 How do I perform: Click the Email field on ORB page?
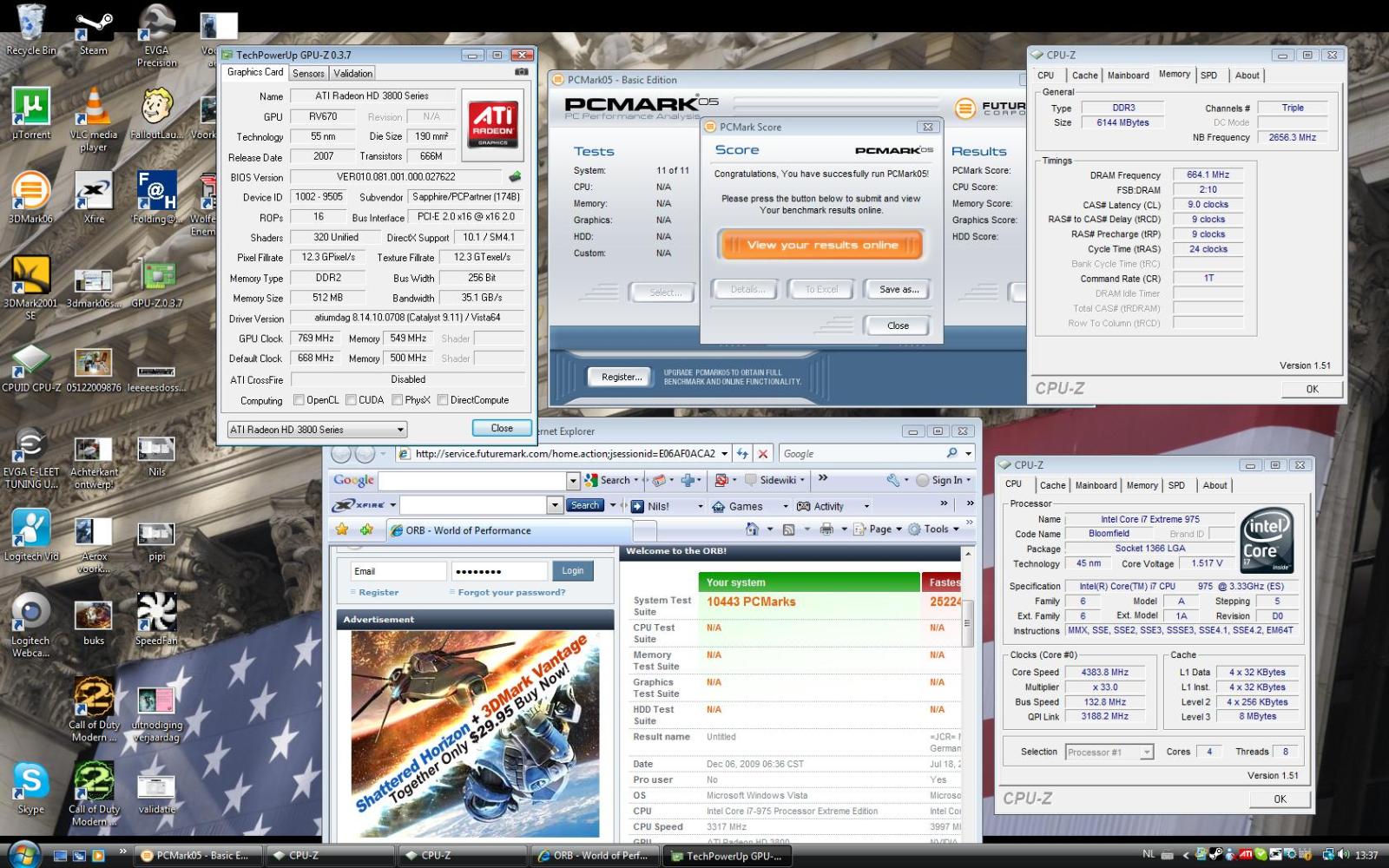coord(398,571)
